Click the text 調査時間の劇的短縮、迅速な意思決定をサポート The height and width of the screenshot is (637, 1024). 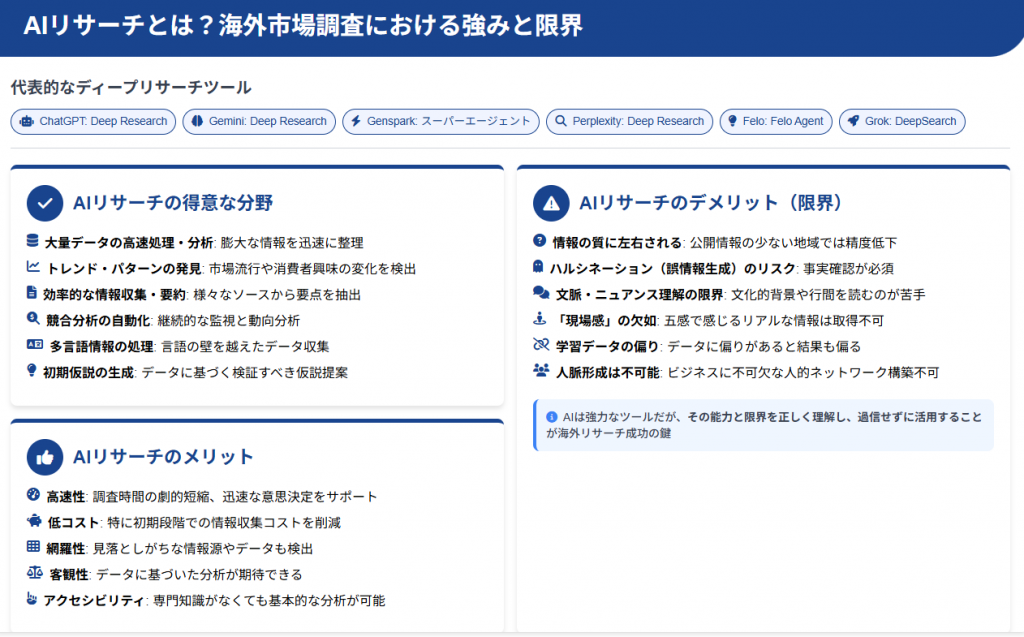pyautogui.click(x=235, y=497)
